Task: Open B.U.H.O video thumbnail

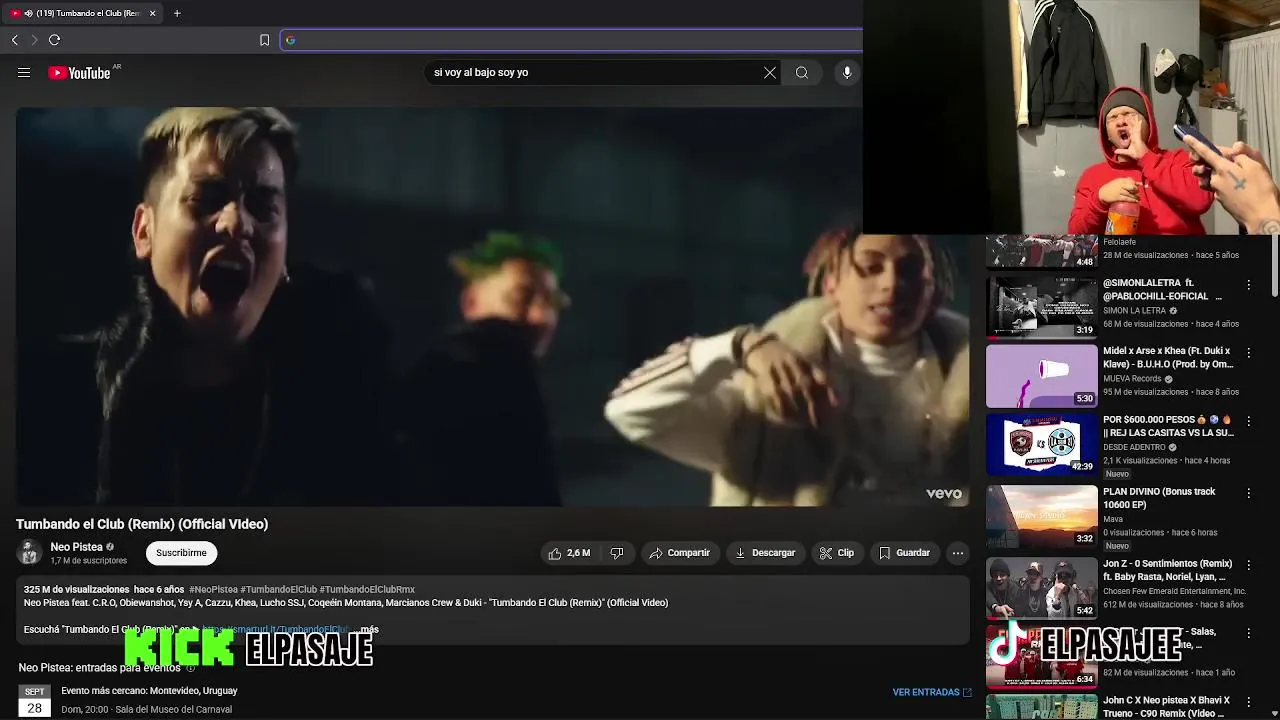Action: click(1042, 376)
